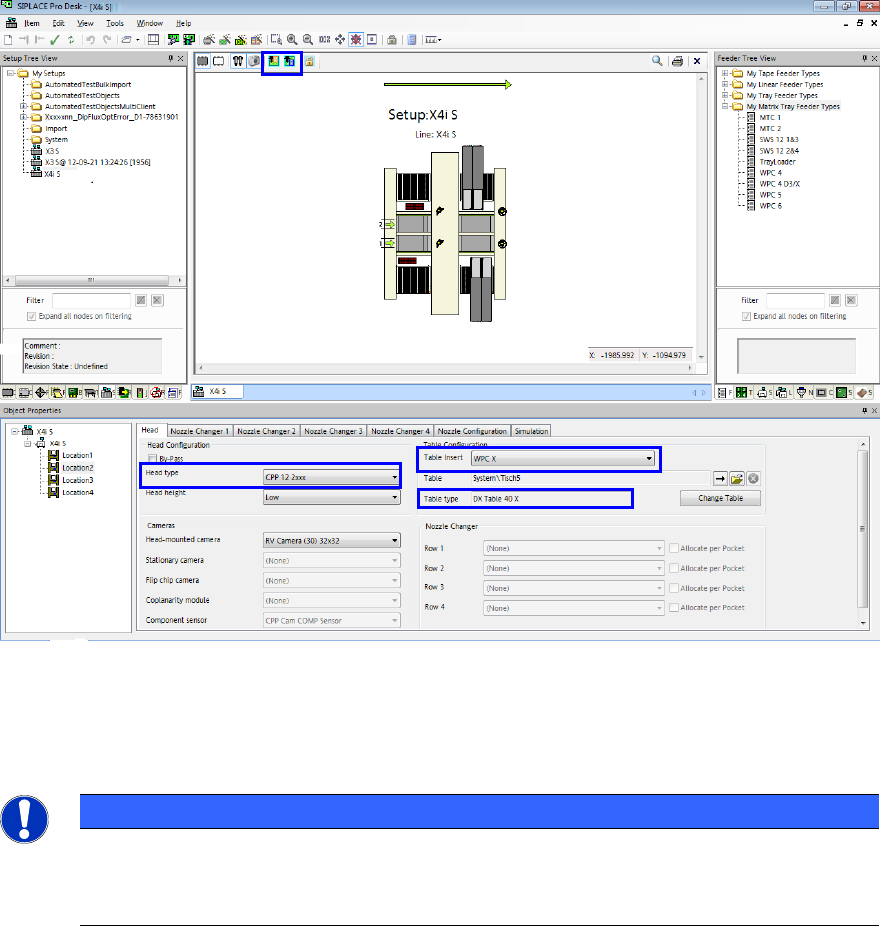Toggle Row 3 Allocate per Pocket checkbox

(674, 588)
